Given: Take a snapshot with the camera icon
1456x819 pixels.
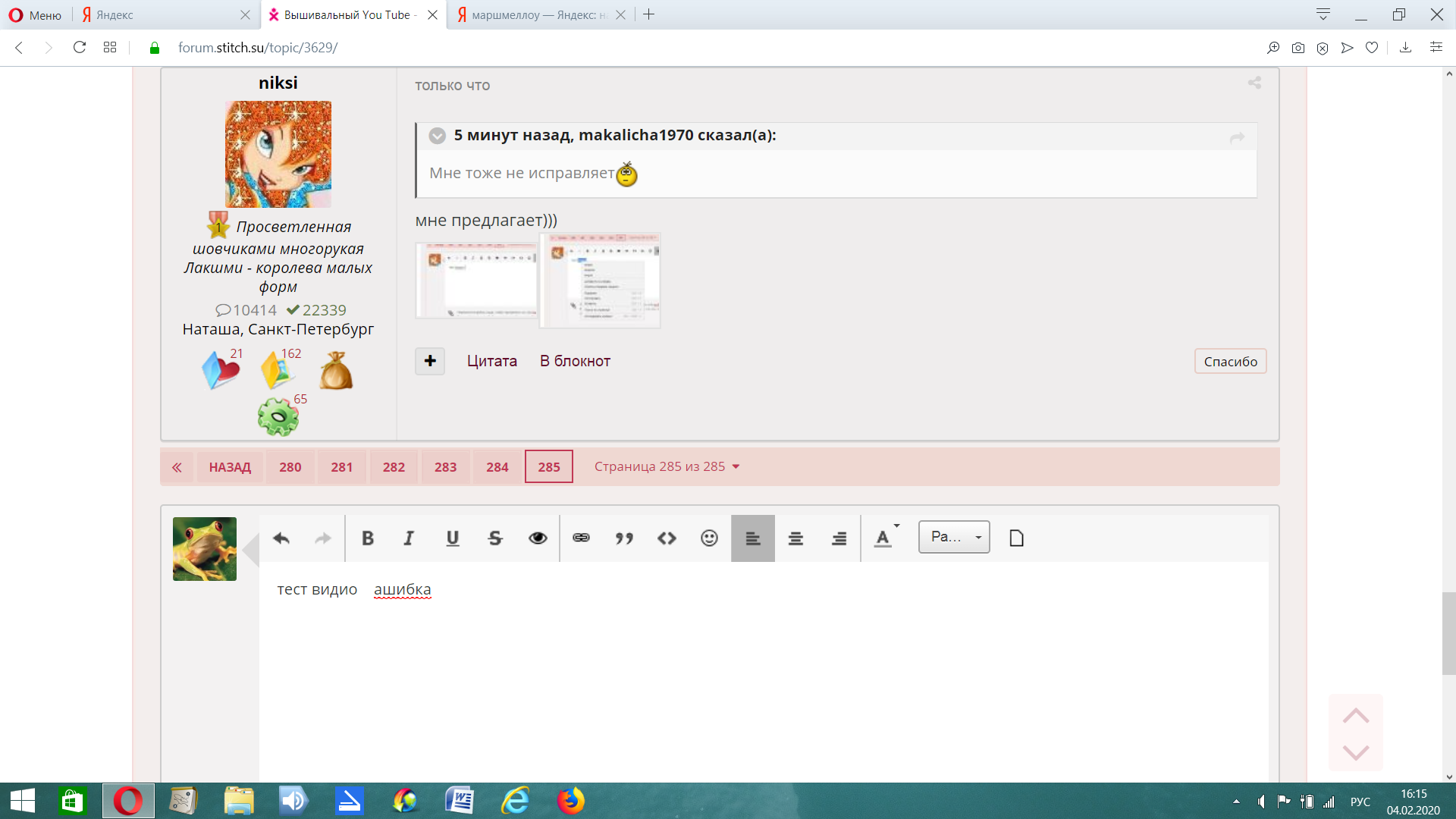Looking at the screenshot, I should [1298, 48].
